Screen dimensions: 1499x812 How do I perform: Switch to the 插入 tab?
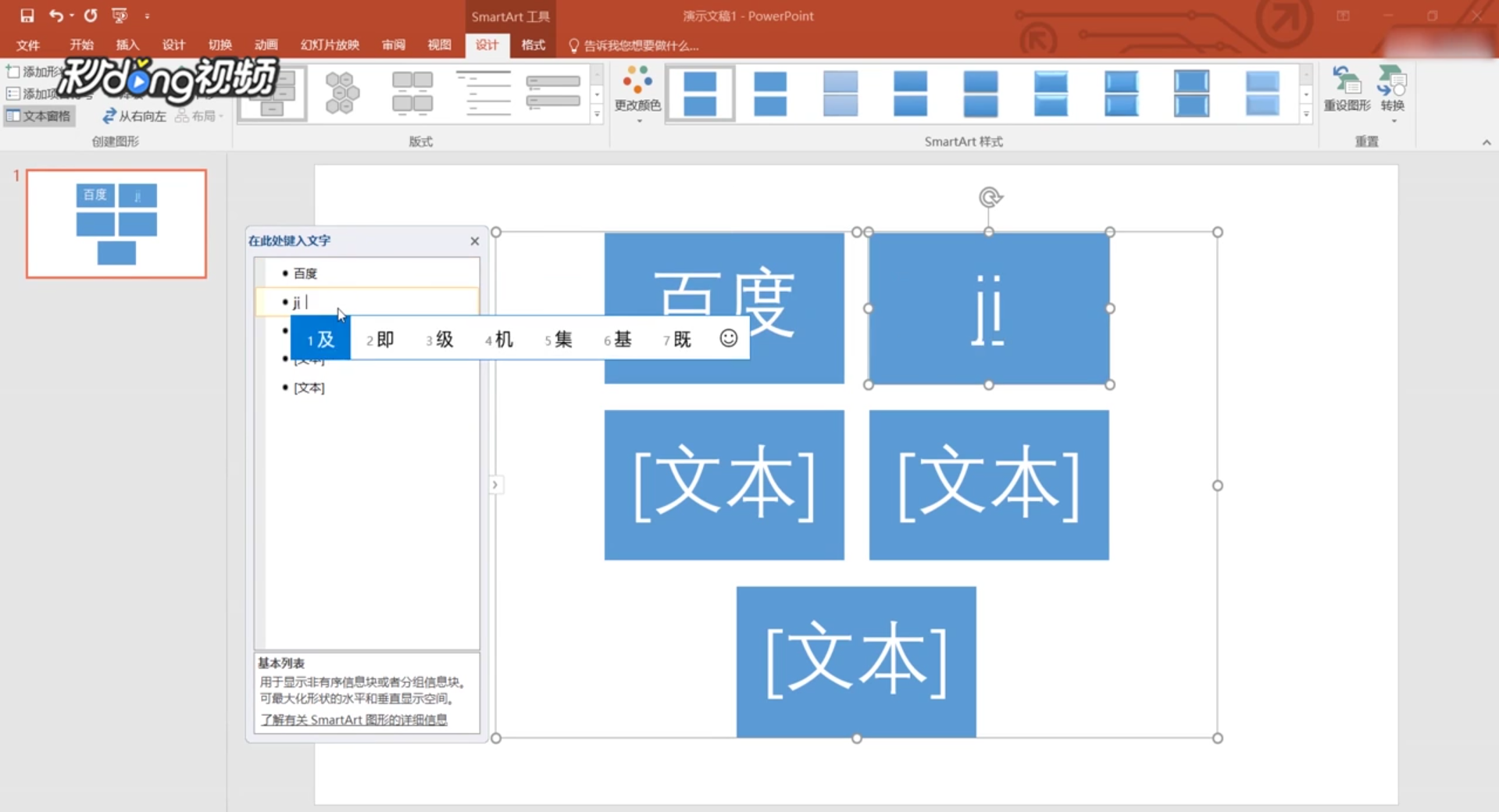click(x=127, y=45)
